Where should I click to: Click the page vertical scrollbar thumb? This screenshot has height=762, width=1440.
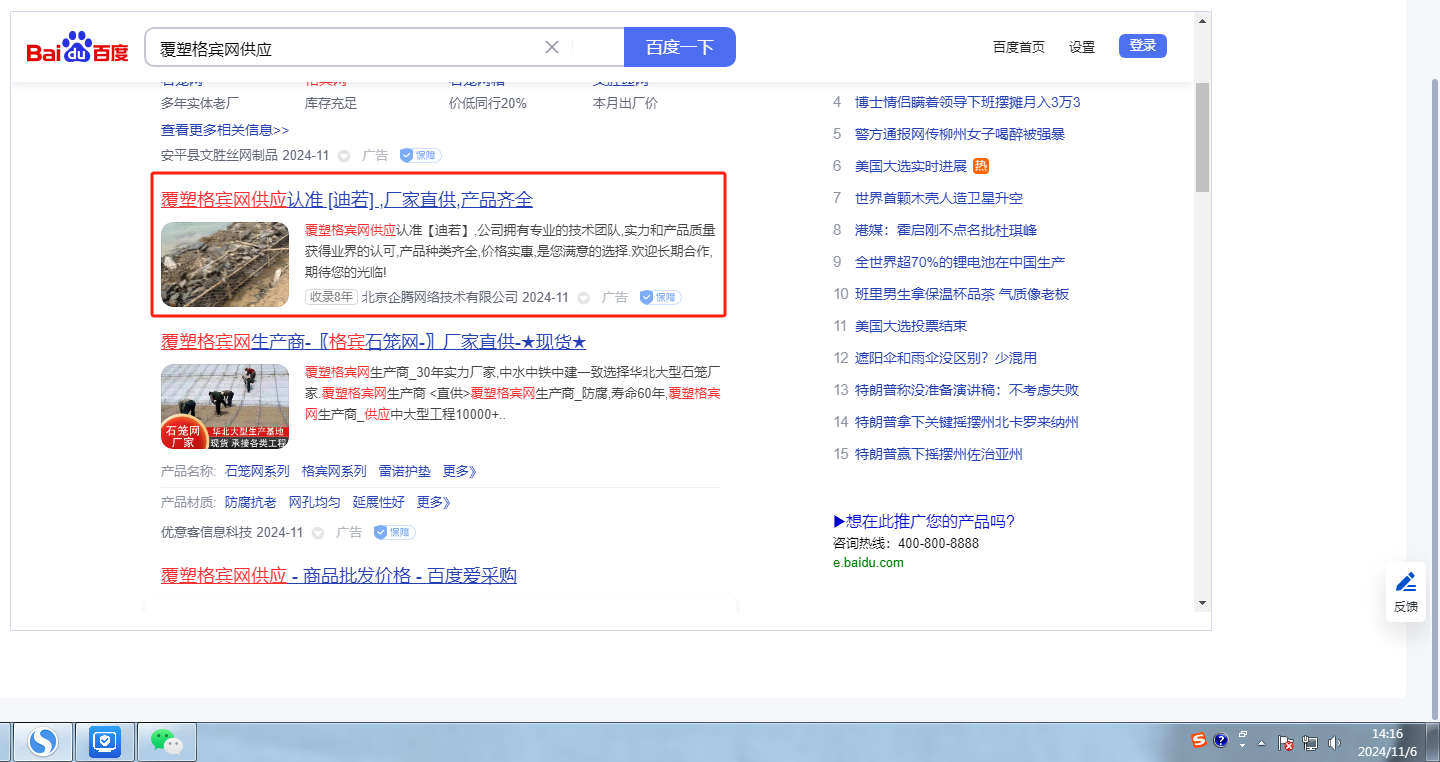pos(1202,135)
